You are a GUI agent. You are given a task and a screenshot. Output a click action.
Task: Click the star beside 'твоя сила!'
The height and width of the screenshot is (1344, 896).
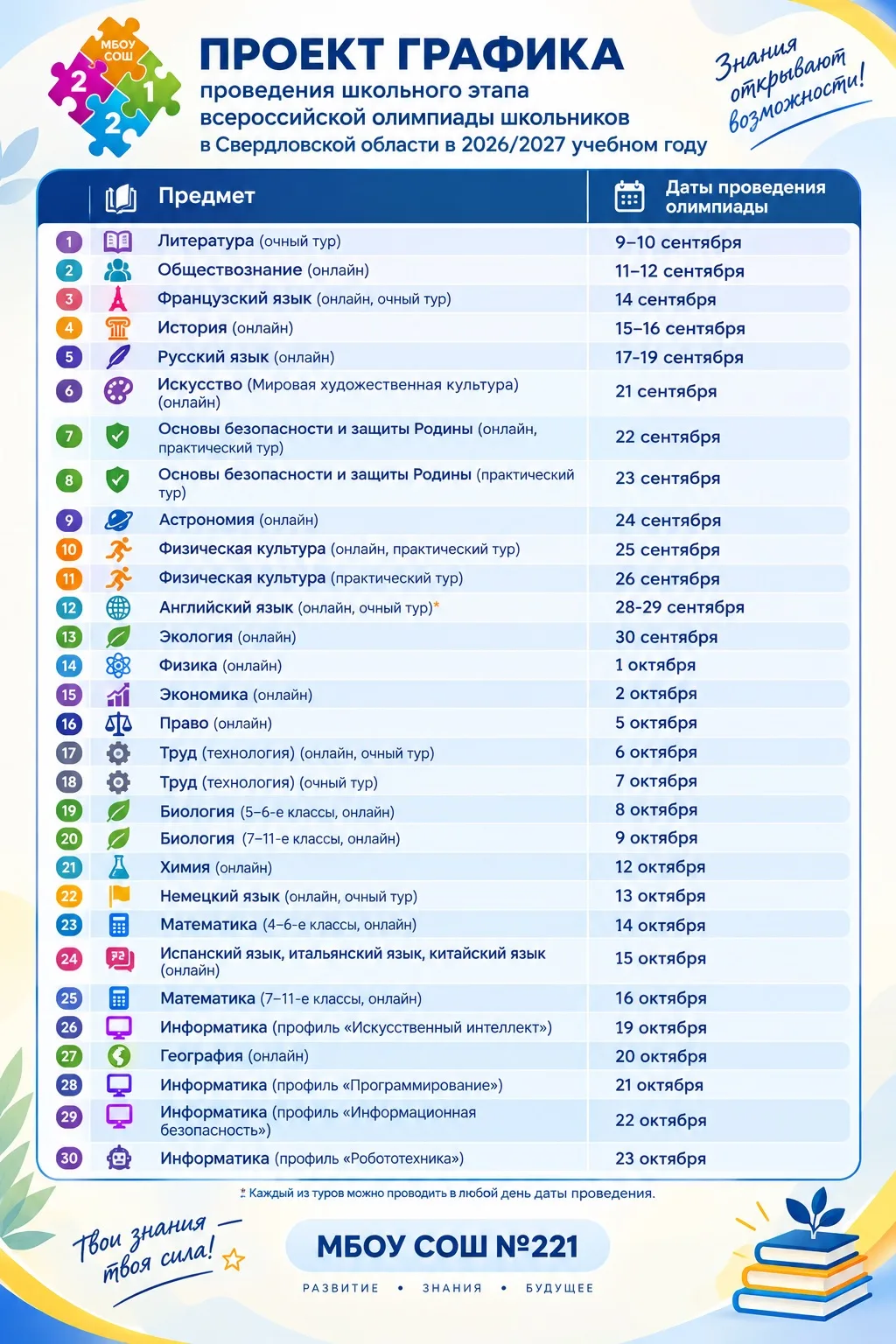(233, 1260)
